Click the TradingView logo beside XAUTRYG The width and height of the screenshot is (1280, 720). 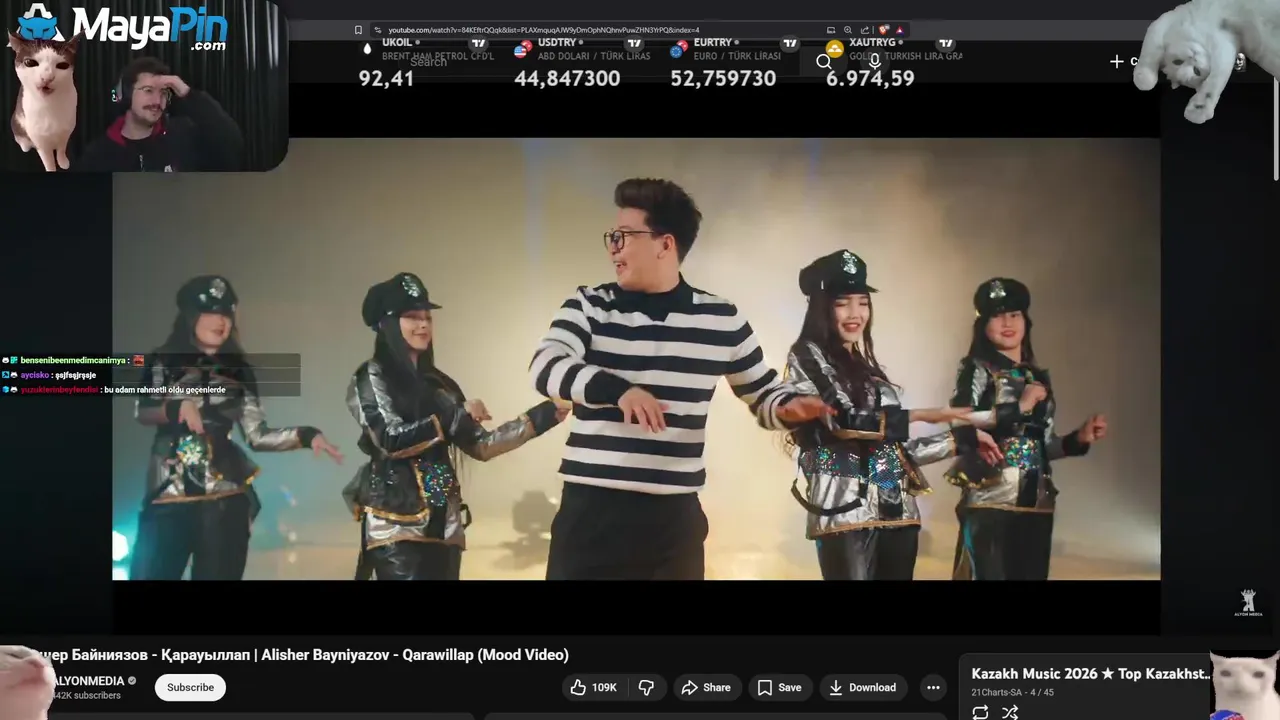pyautogui.click(x=946, y=43)
